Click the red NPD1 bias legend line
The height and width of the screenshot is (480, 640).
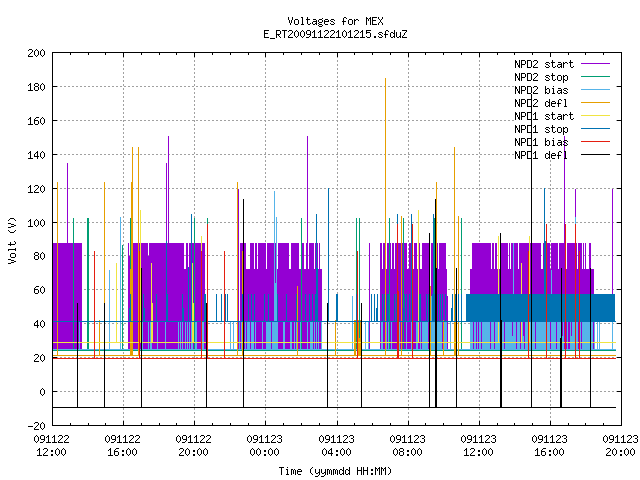pos(596,142)
